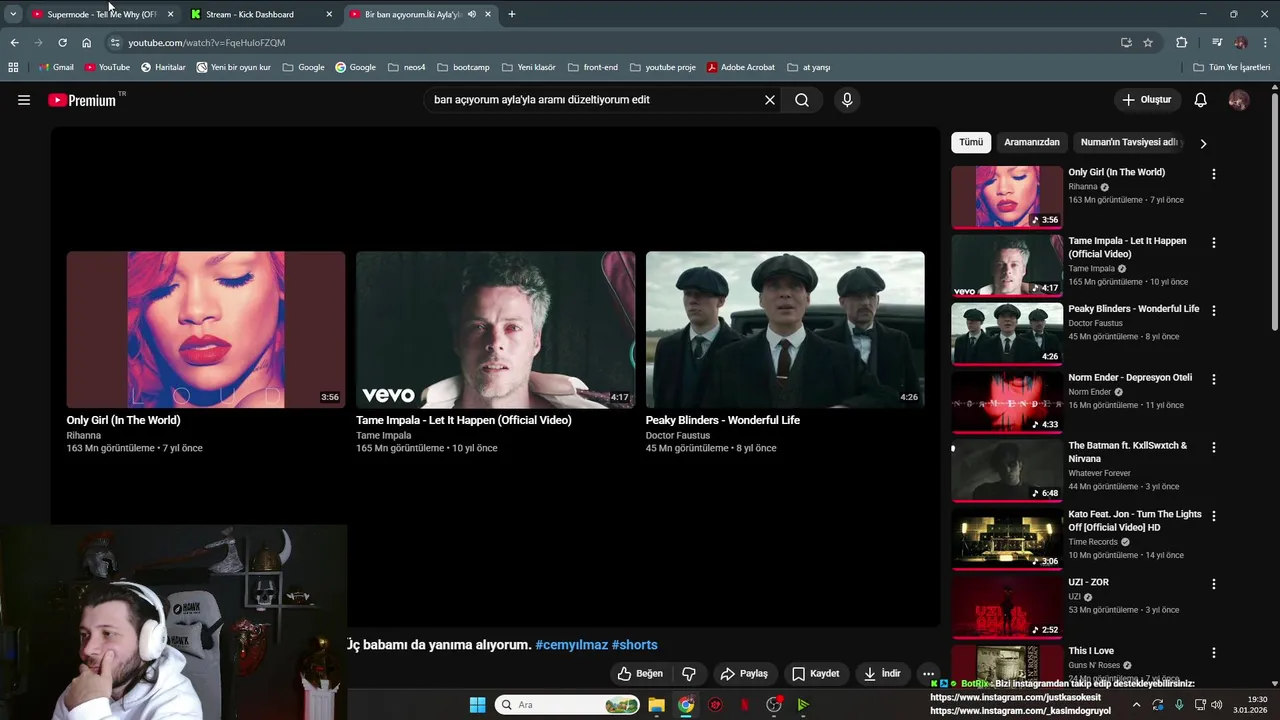Open the YouTube hamburger guide menu
Image resolution: width=1280 pixels, height=720 pixels.
click(24, 100)
